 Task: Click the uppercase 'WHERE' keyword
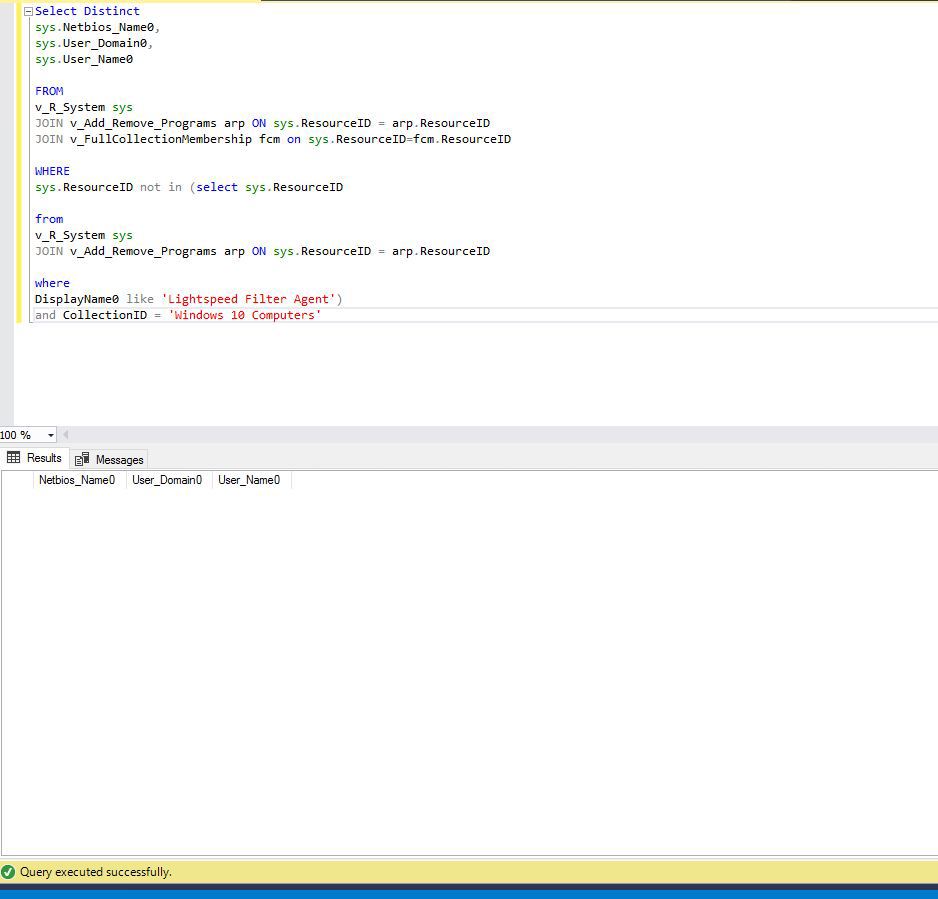click(x=52, y=171)
